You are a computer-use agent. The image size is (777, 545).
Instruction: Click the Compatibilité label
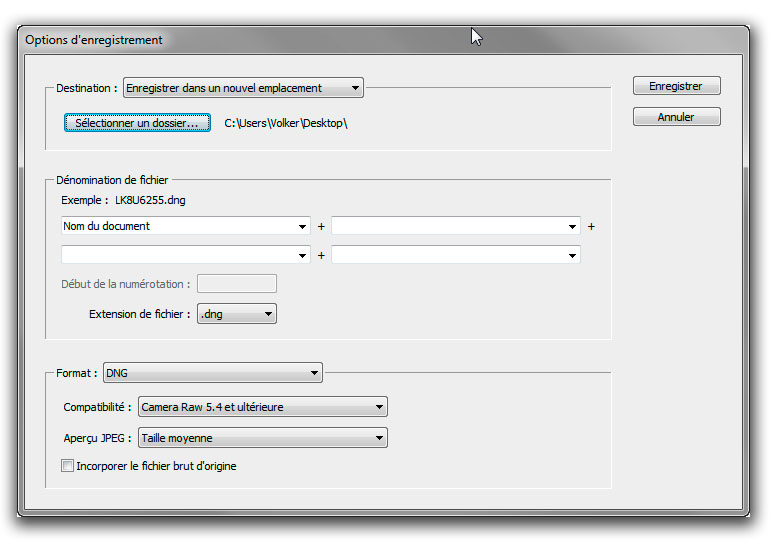tap(97, 407)
